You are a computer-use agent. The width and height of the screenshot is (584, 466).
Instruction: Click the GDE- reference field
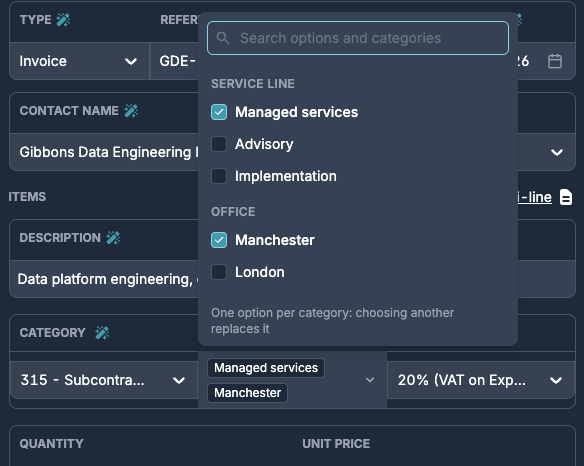point(174,61)
